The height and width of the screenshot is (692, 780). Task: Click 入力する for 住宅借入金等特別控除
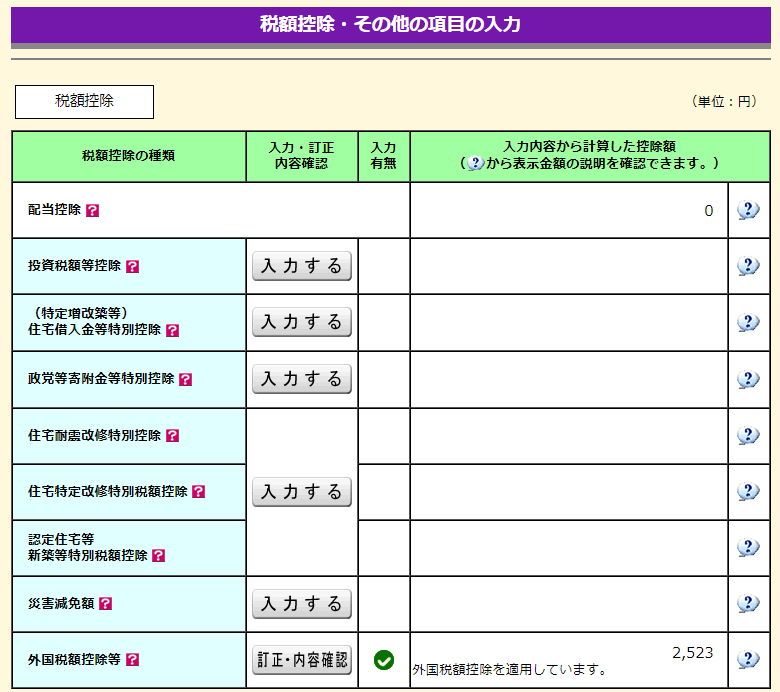click(x=302, y=322)
